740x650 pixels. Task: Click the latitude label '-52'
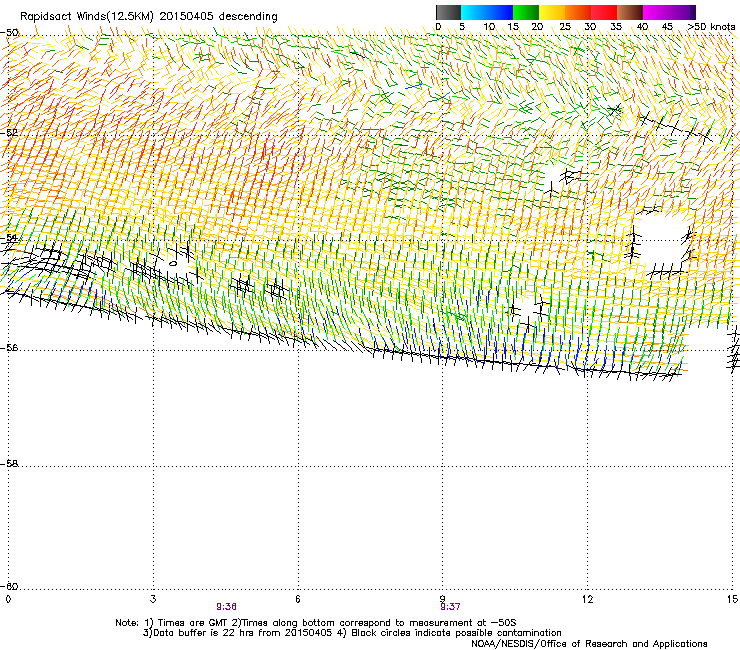pyautogui.click(x=9, y=132)
